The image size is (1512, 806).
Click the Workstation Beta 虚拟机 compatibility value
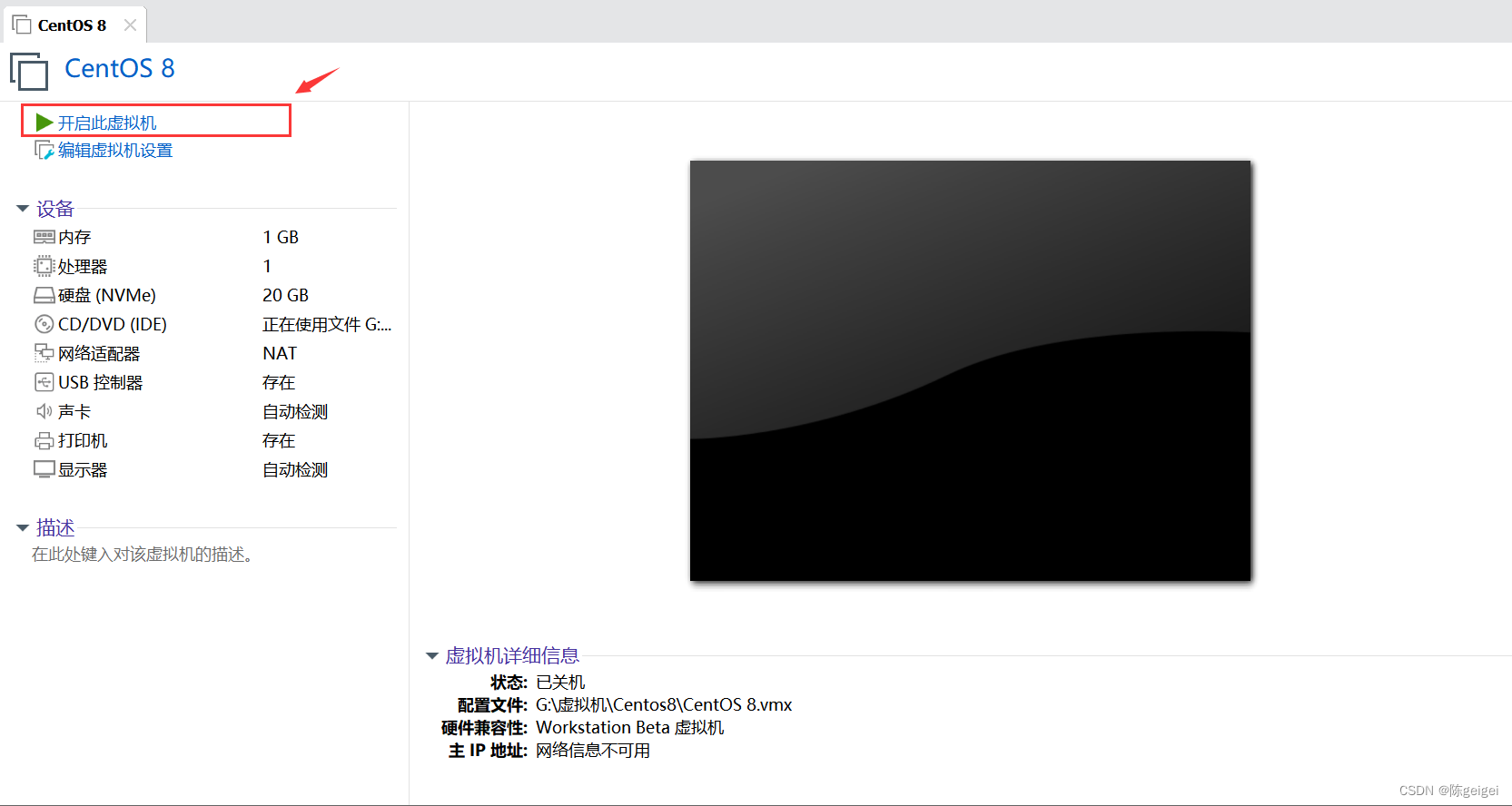point(630,727)
